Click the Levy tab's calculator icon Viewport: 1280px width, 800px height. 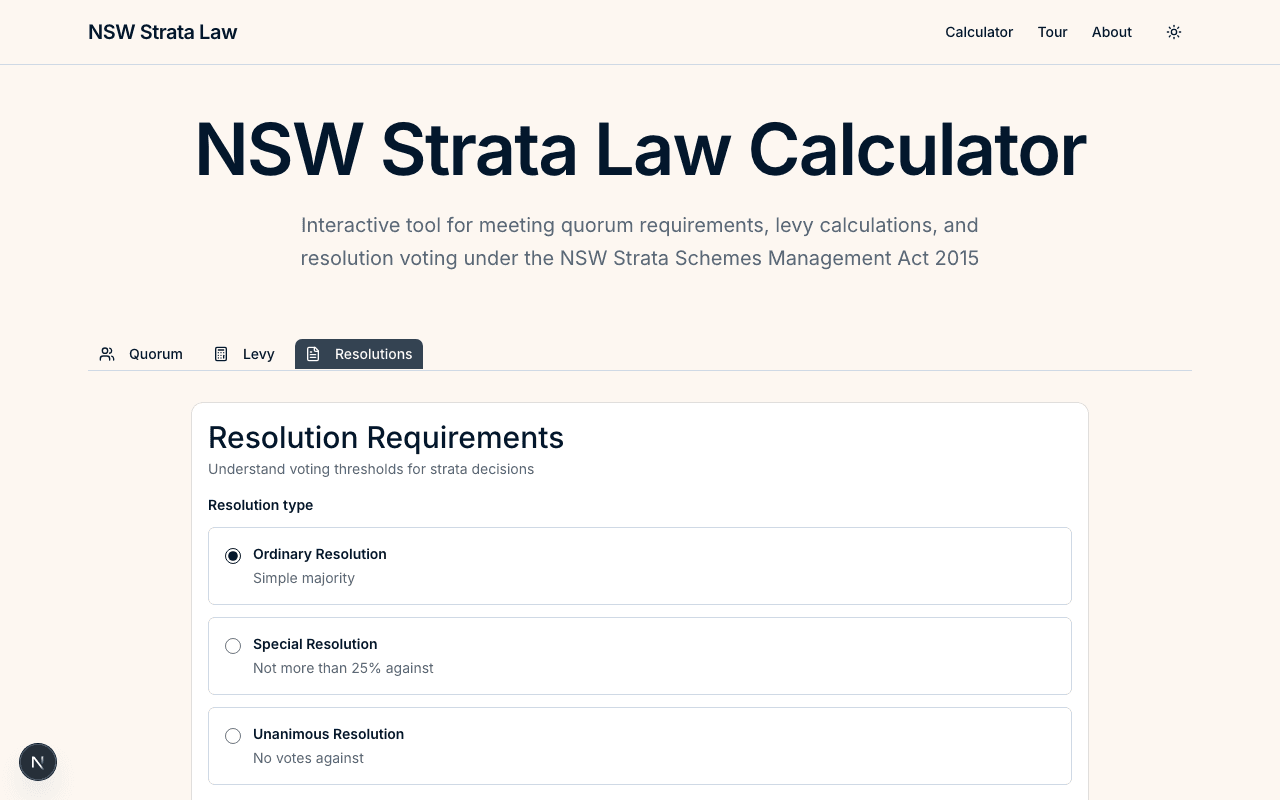[x=221, y=354]
